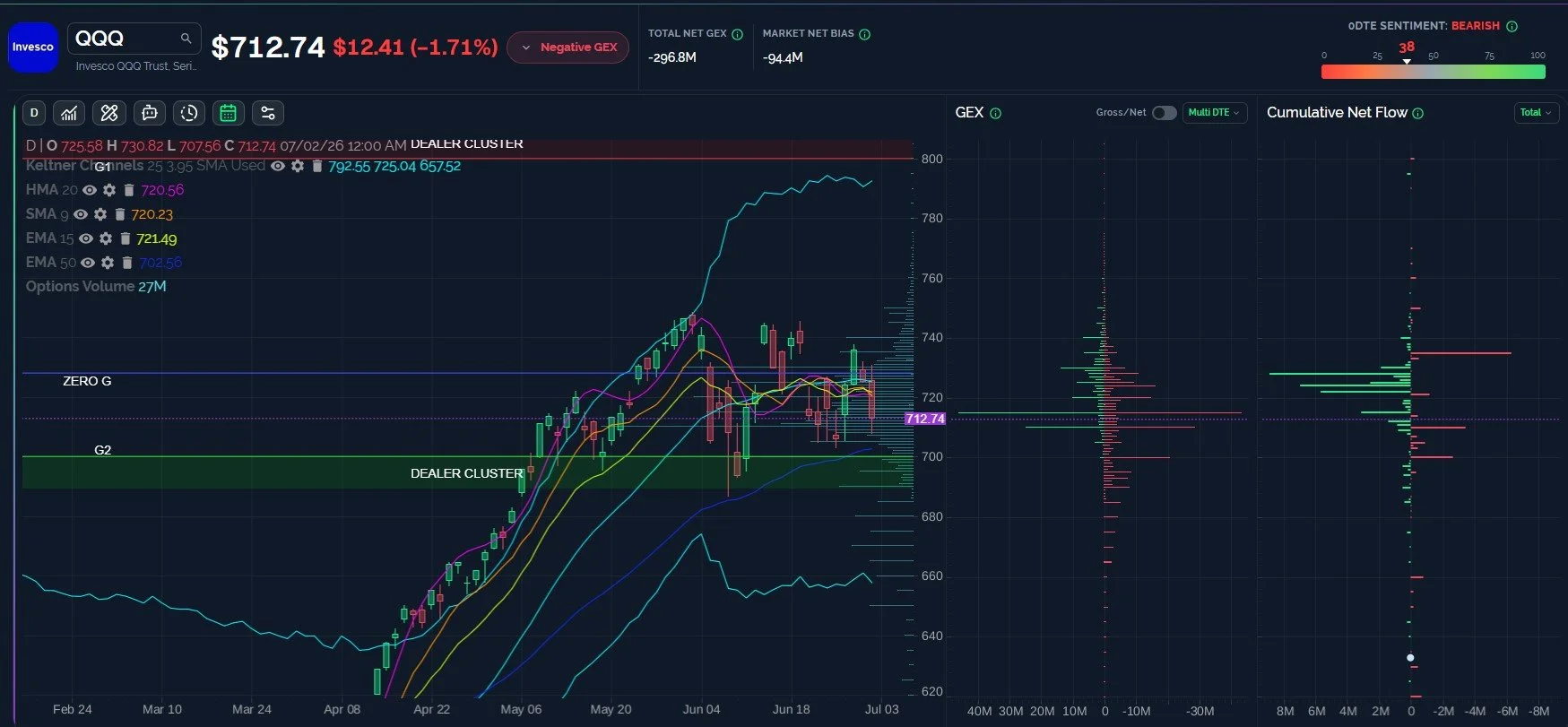
Task: Click the Keltner Channels indicator name
Action: click(84, 166)
